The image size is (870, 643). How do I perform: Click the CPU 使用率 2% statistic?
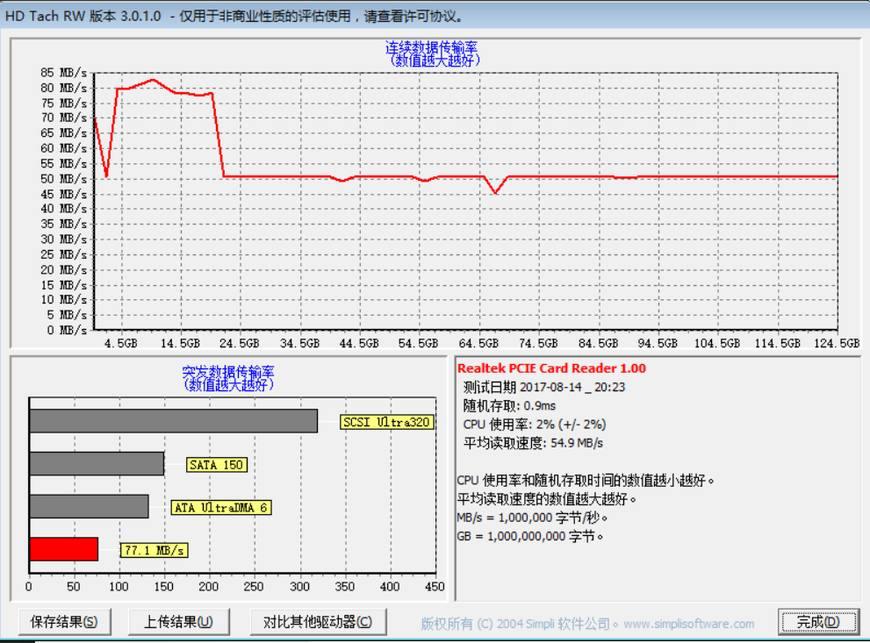click(x=531, y=424)
